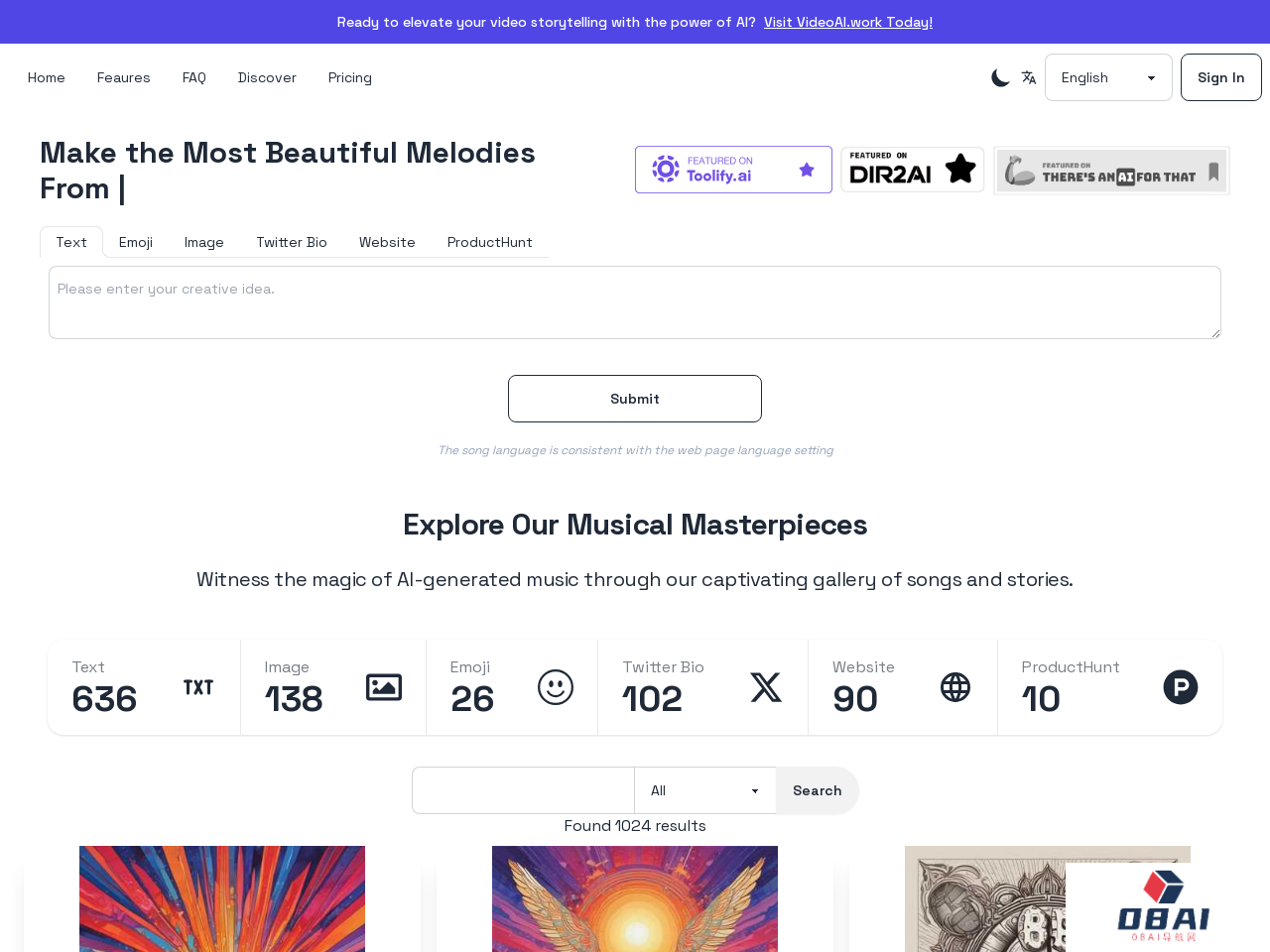Switch to the Image tab
Image resolution: width=1270 pixels, height=952 pixels.
pos(204,242)
